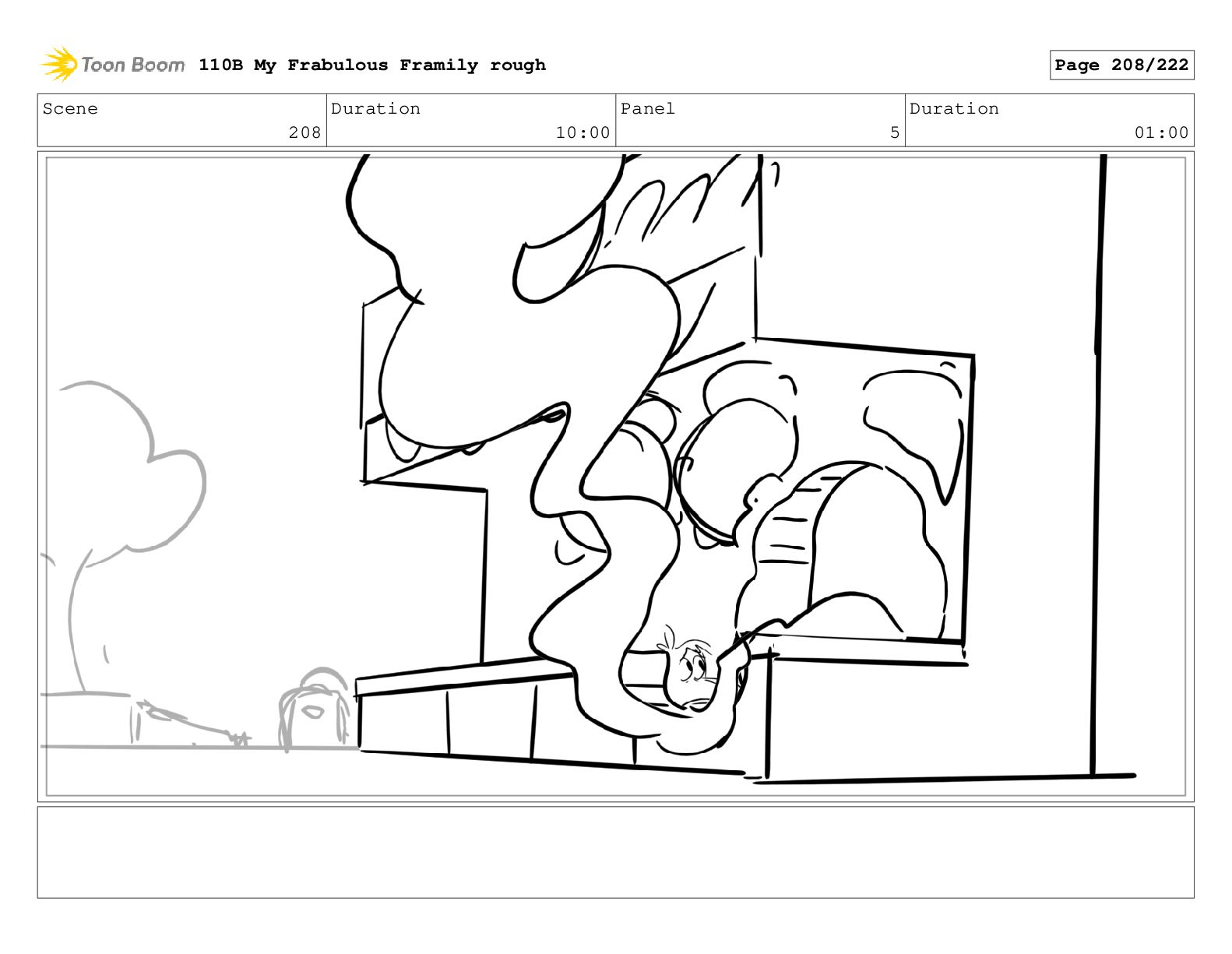Click the panel number 5
This screenshot has width=1232, height=954.
click(x=895, y=133)
